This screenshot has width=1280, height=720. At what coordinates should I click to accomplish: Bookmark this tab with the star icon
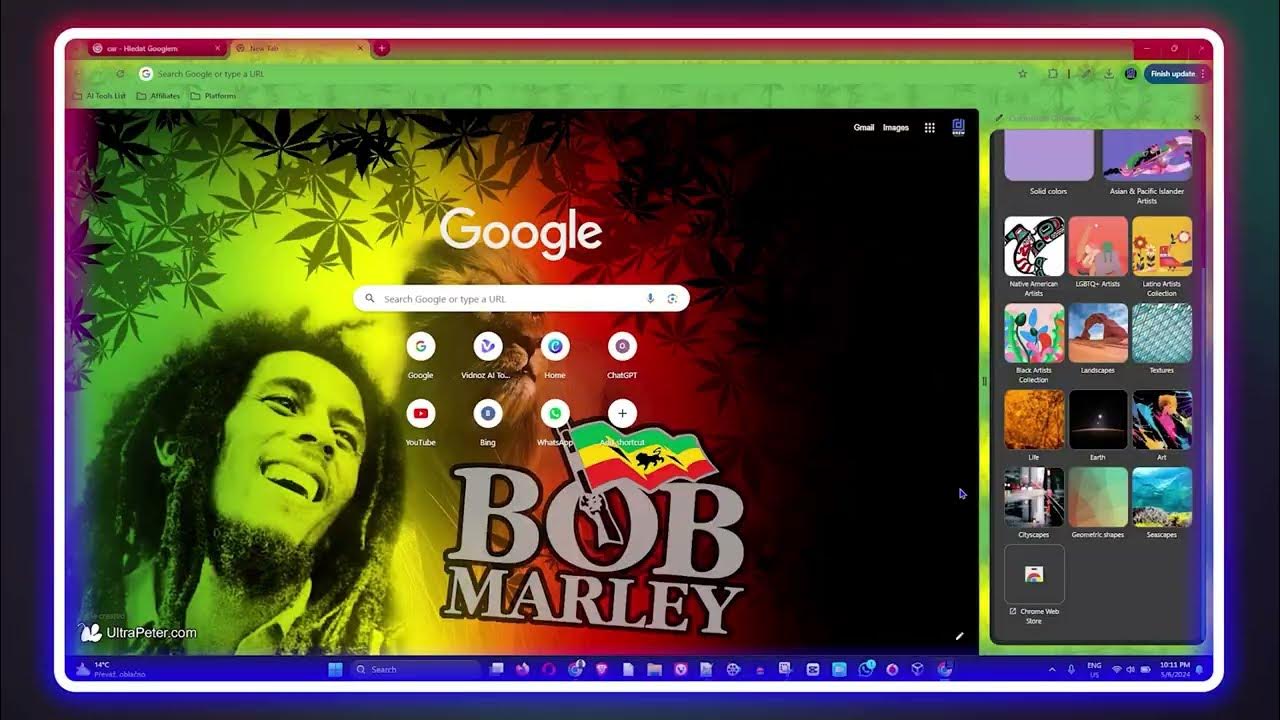(x=1022, y=73)
